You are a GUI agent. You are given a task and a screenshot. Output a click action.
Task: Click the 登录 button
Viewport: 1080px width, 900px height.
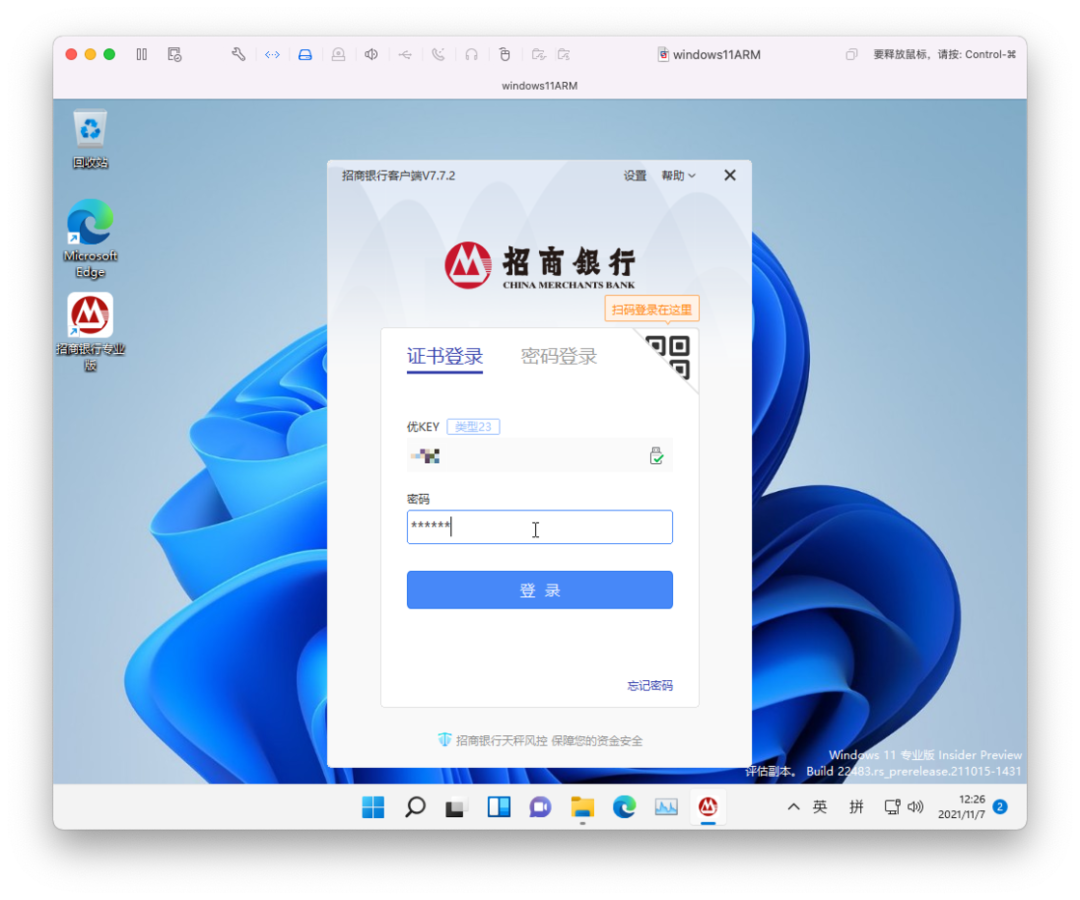pos(539,590)
